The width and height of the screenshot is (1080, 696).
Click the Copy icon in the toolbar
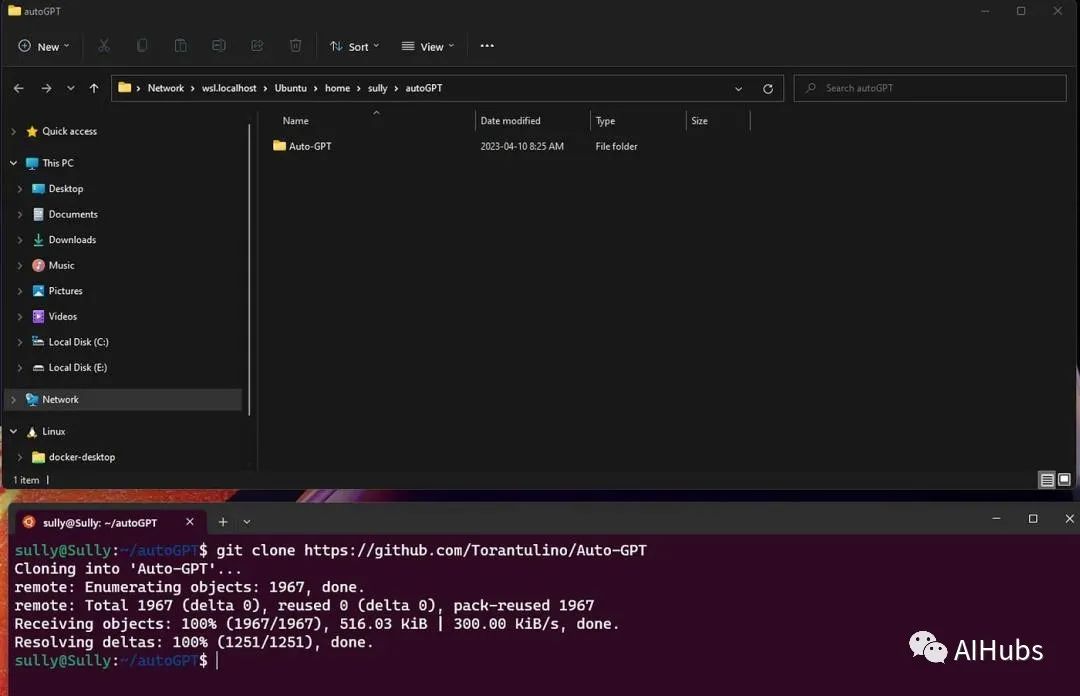142,45
